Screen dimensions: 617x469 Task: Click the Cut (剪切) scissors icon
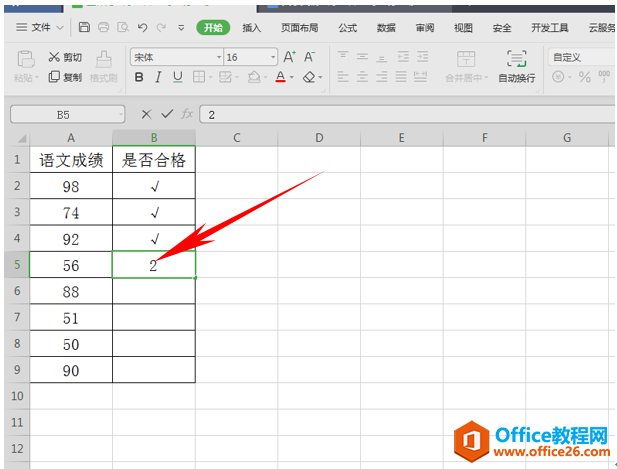point(55,57)
